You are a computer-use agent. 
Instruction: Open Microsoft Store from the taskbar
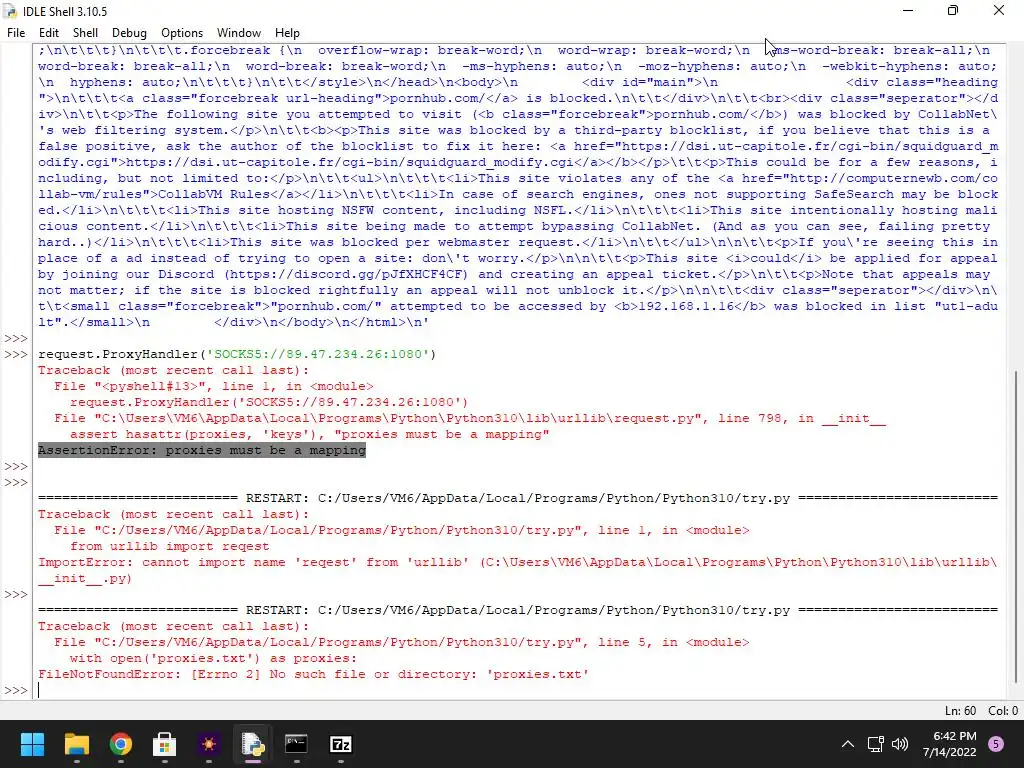click(165, 744)
